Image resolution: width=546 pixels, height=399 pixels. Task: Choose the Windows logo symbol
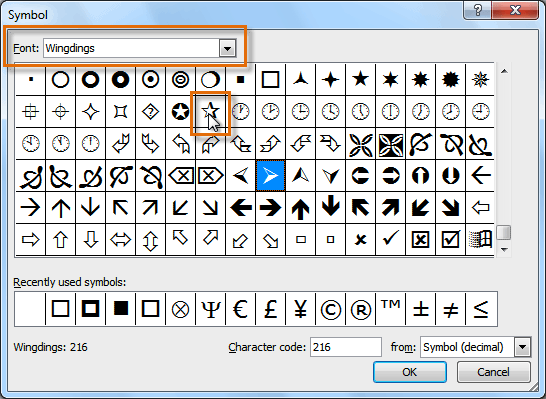[480, 239]
